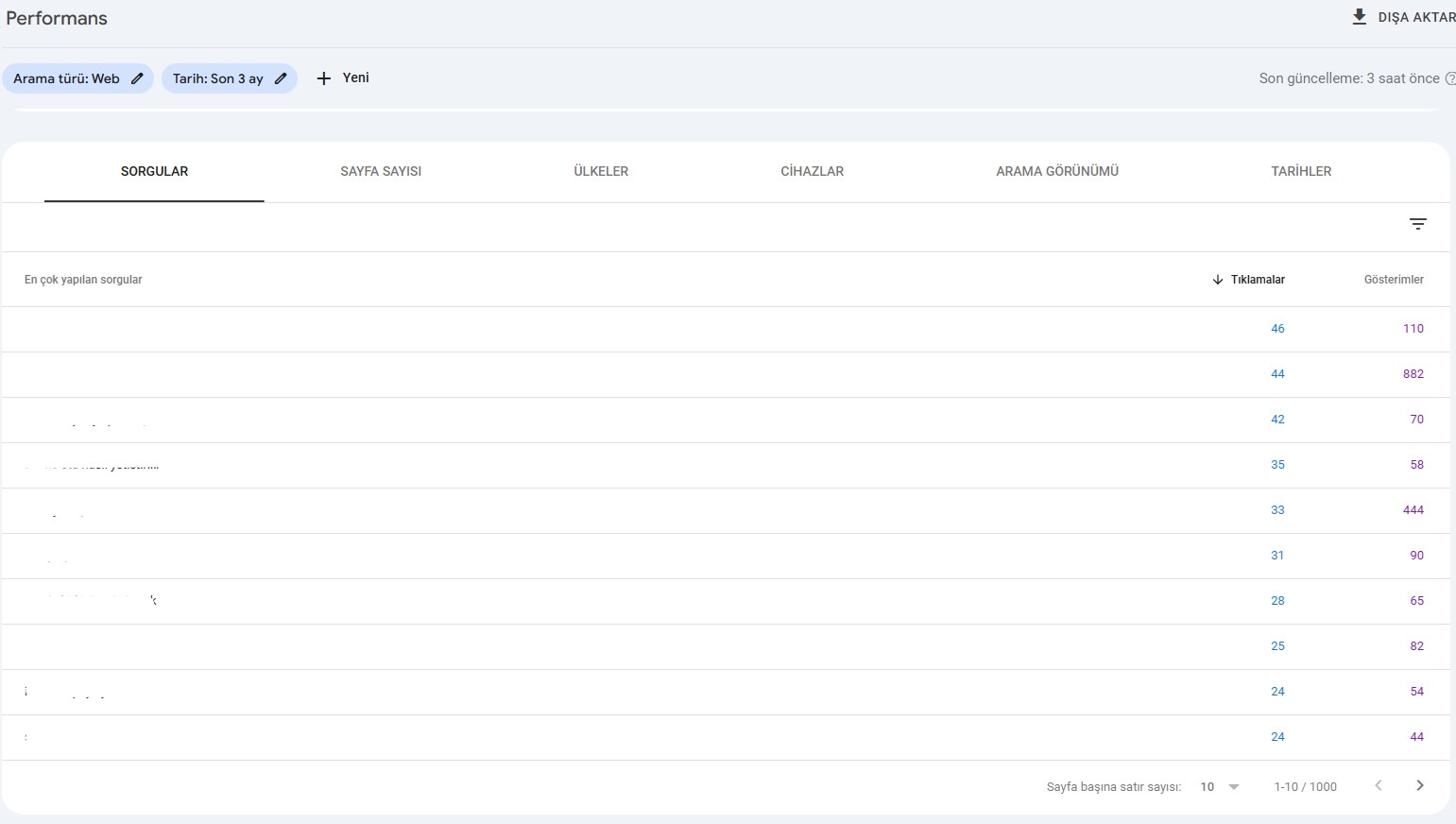Screen dimensions: 1456x824
Task: Click the impressions value 70
Action: click(1417, 420)
